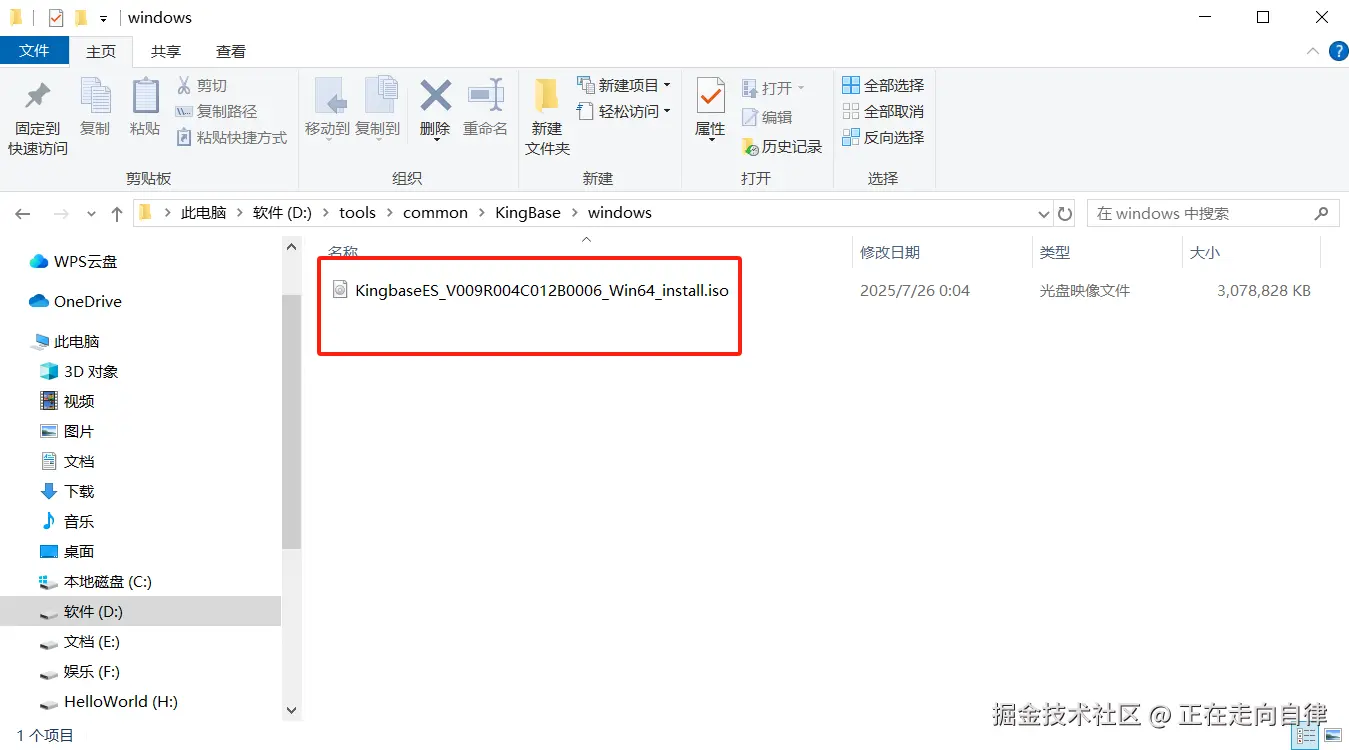Click 编辑 edit in ribbon
Screen dimensions: 1349x750
(x=767, y=117)
